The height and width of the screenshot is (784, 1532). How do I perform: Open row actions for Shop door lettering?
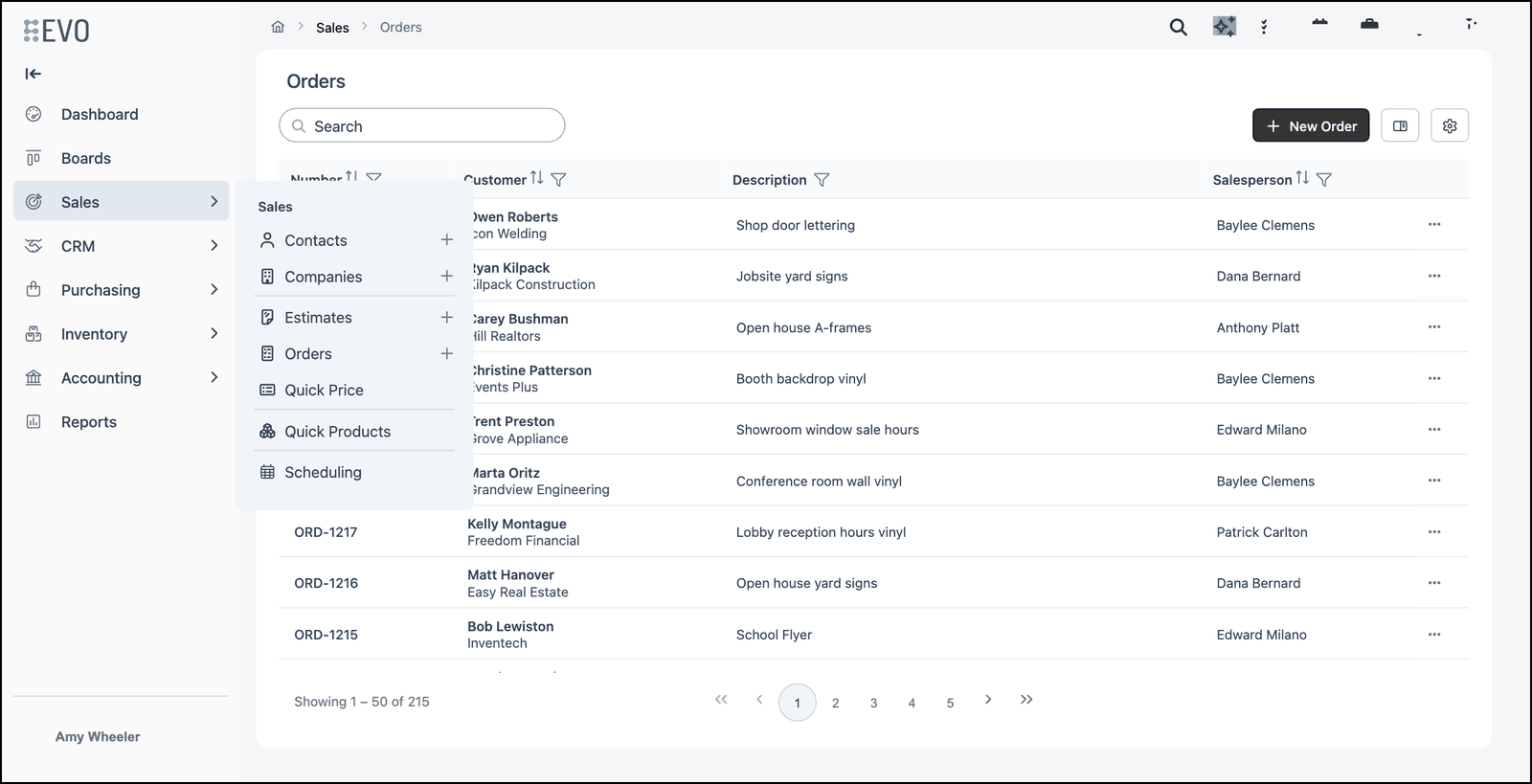1434,225
